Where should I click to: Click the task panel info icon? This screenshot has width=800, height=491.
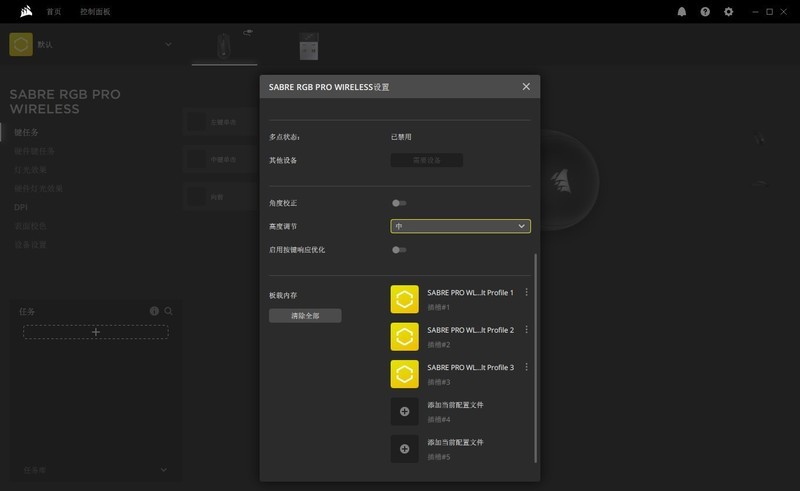[x=154, y=311]
